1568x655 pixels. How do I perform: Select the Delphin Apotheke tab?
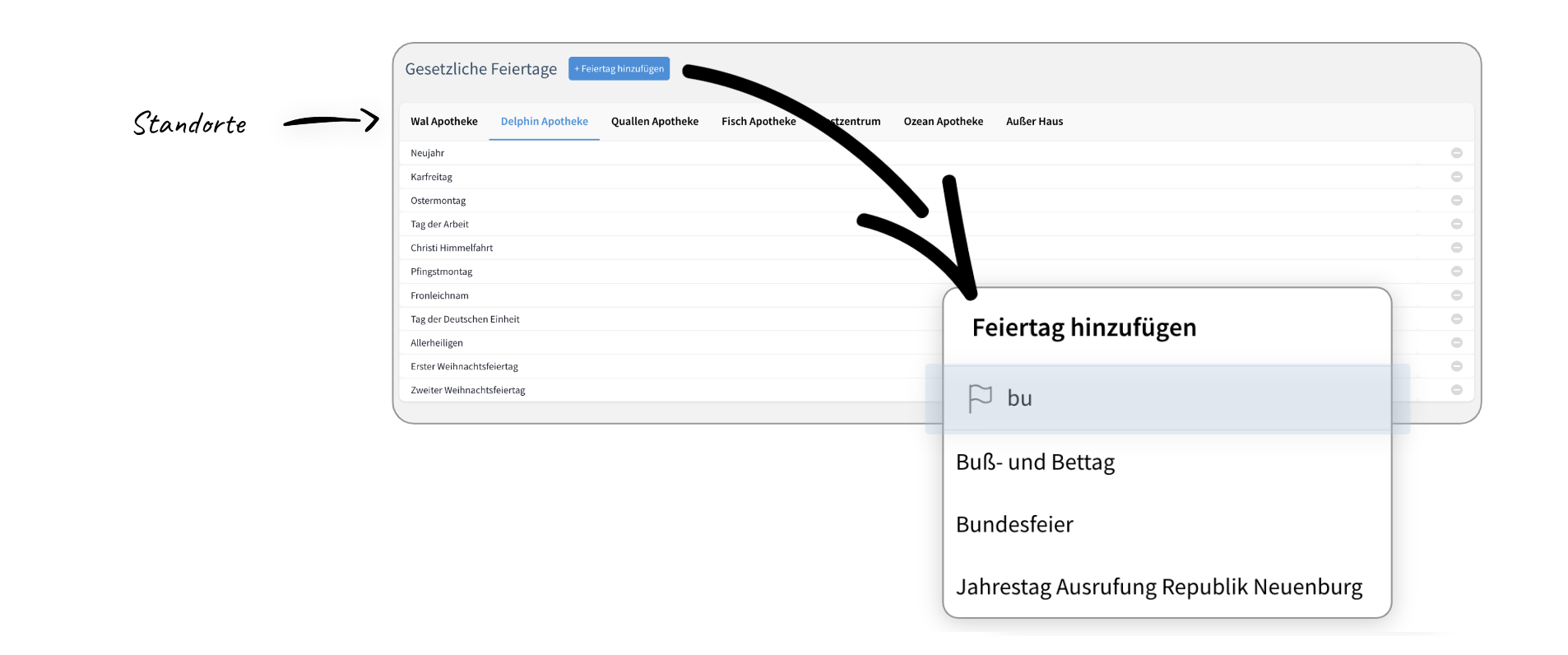[x=544, y=122]
